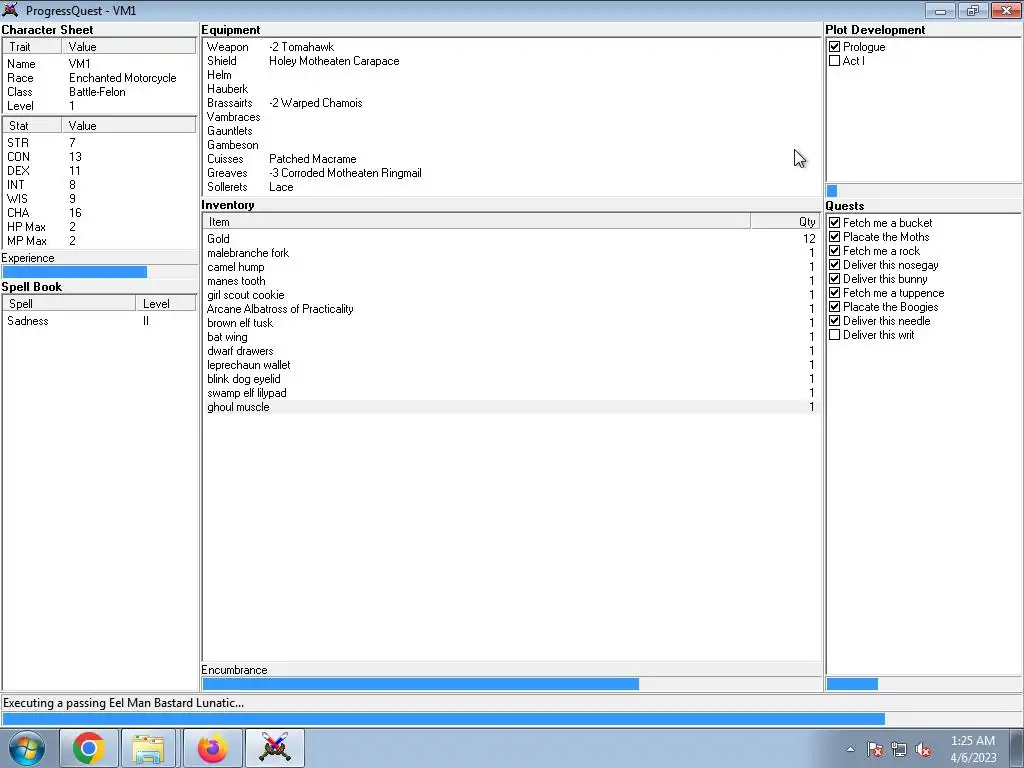Image resolution: width=1024 pixels, height=768 pixels.
Task: Select 'bat wing' inventory item
Action: pos(511,337)
